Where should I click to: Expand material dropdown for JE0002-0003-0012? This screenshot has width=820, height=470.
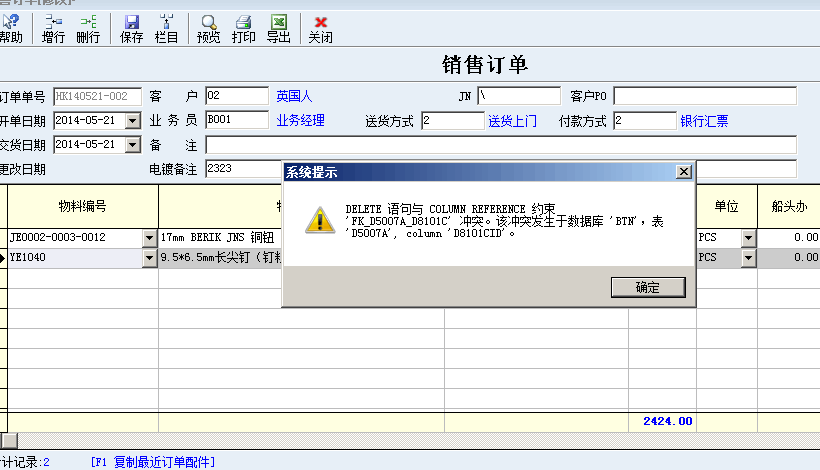150,238
